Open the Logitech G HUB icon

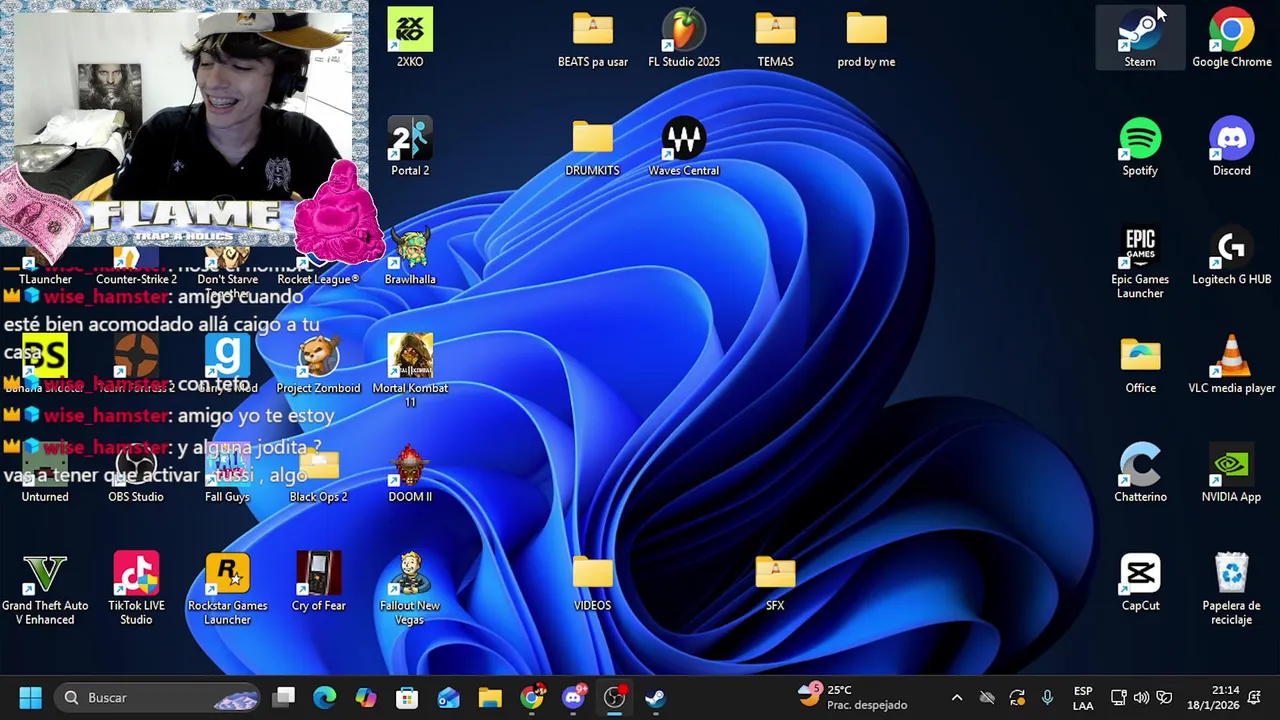tap(1232, 257)
